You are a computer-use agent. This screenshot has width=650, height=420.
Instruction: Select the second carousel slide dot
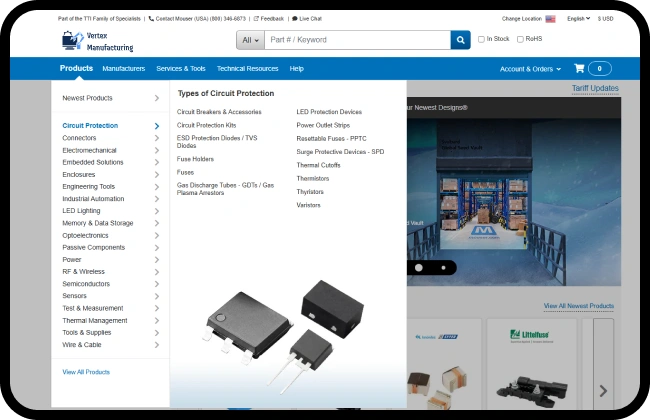point(444,267)
